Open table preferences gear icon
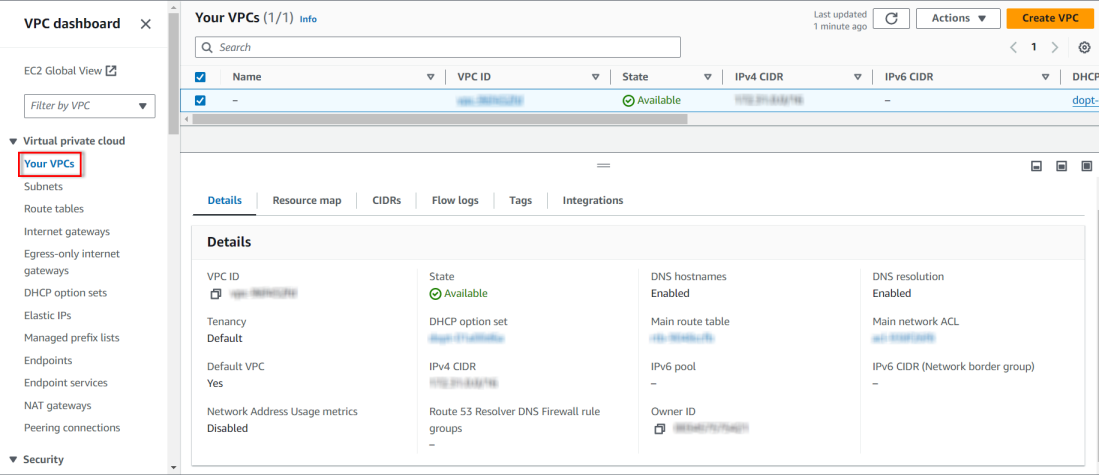The width and height of the screenshot is (1099, 475). point(1084,47)
